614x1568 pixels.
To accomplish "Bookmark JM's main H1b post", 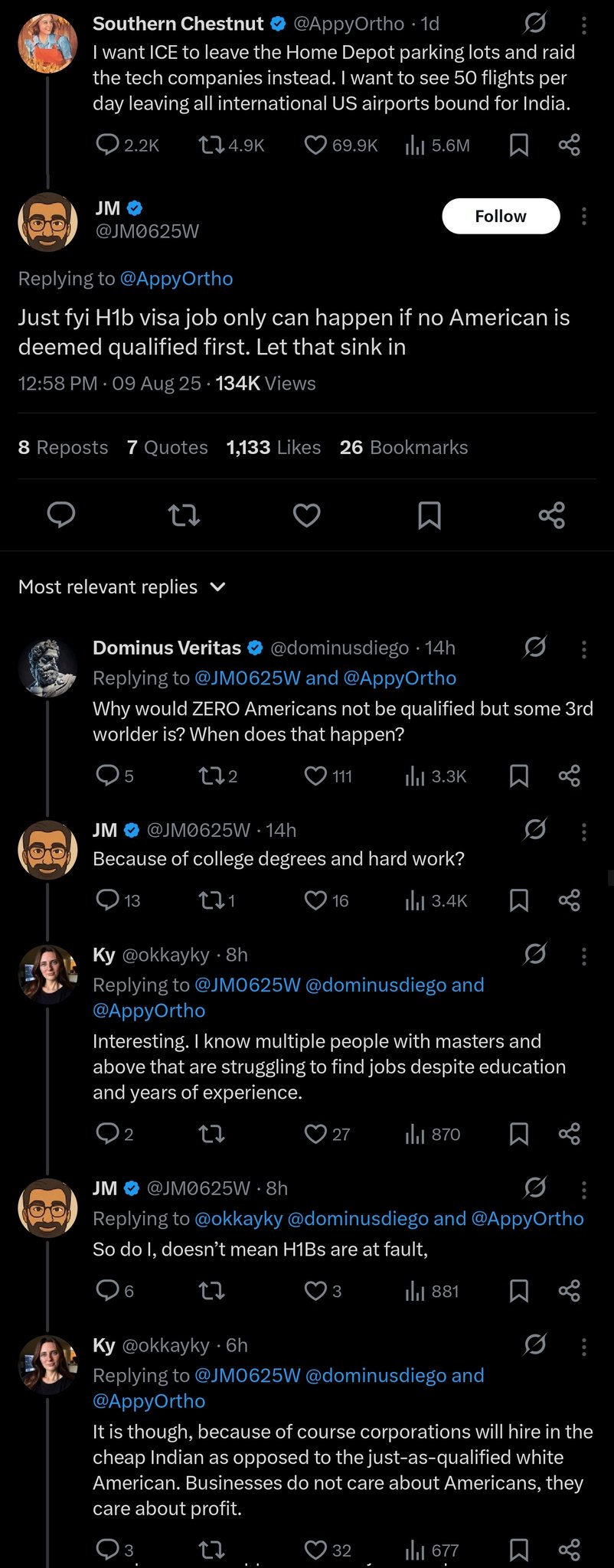I will pyautogui.click(x=429, y=515).
